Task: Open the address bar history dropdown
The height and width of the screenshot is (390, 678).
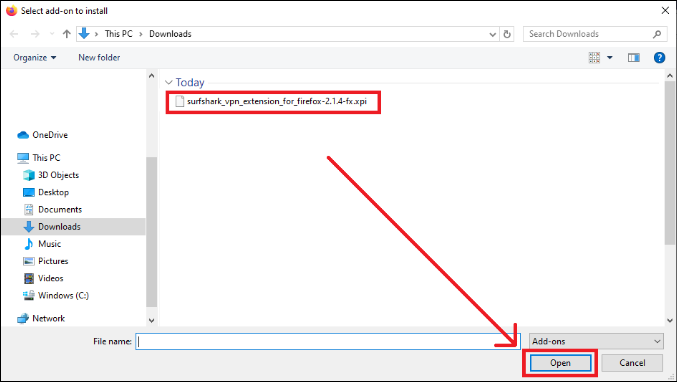Action: pos(492,34)
